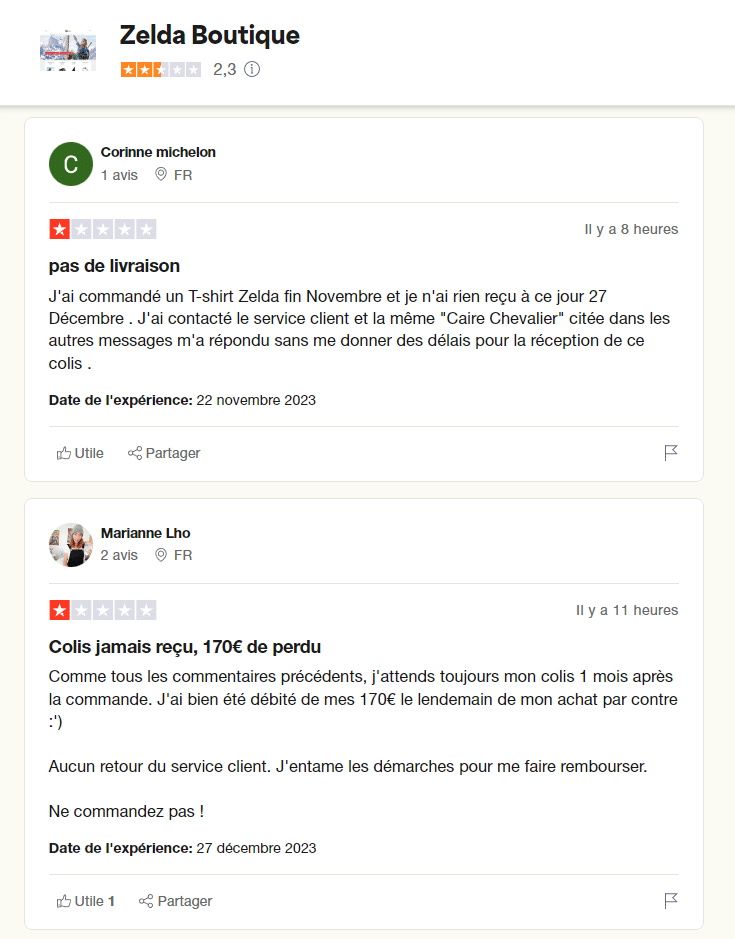Click the location pin icon for Marianne Lho
The width and height of the screenshot is (735, 939).
[x=161, y=555]
